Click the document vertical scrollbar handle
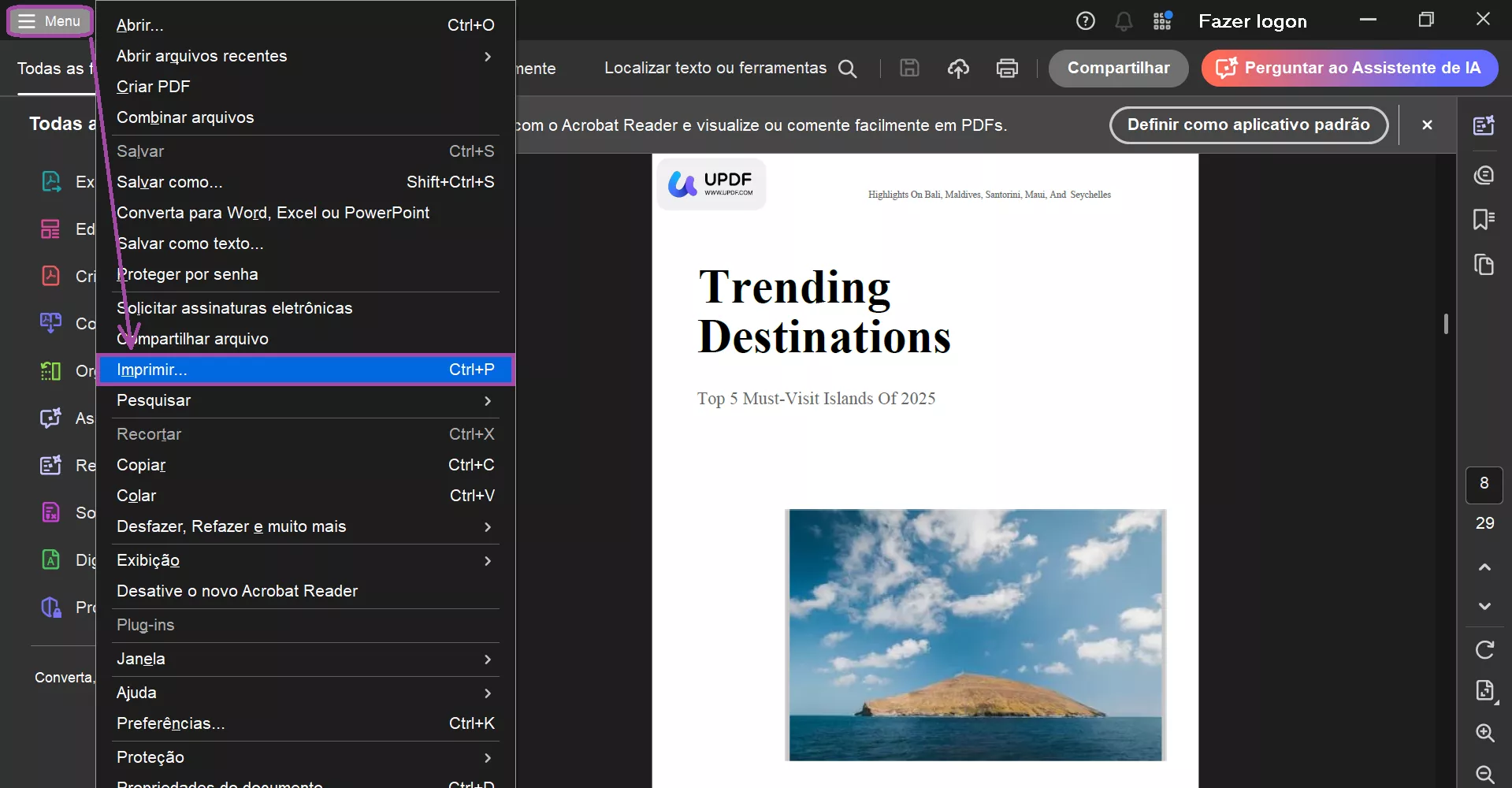Image resolution: width=1512 pixels, height=788 pixels. click(x=1446, y=324)
